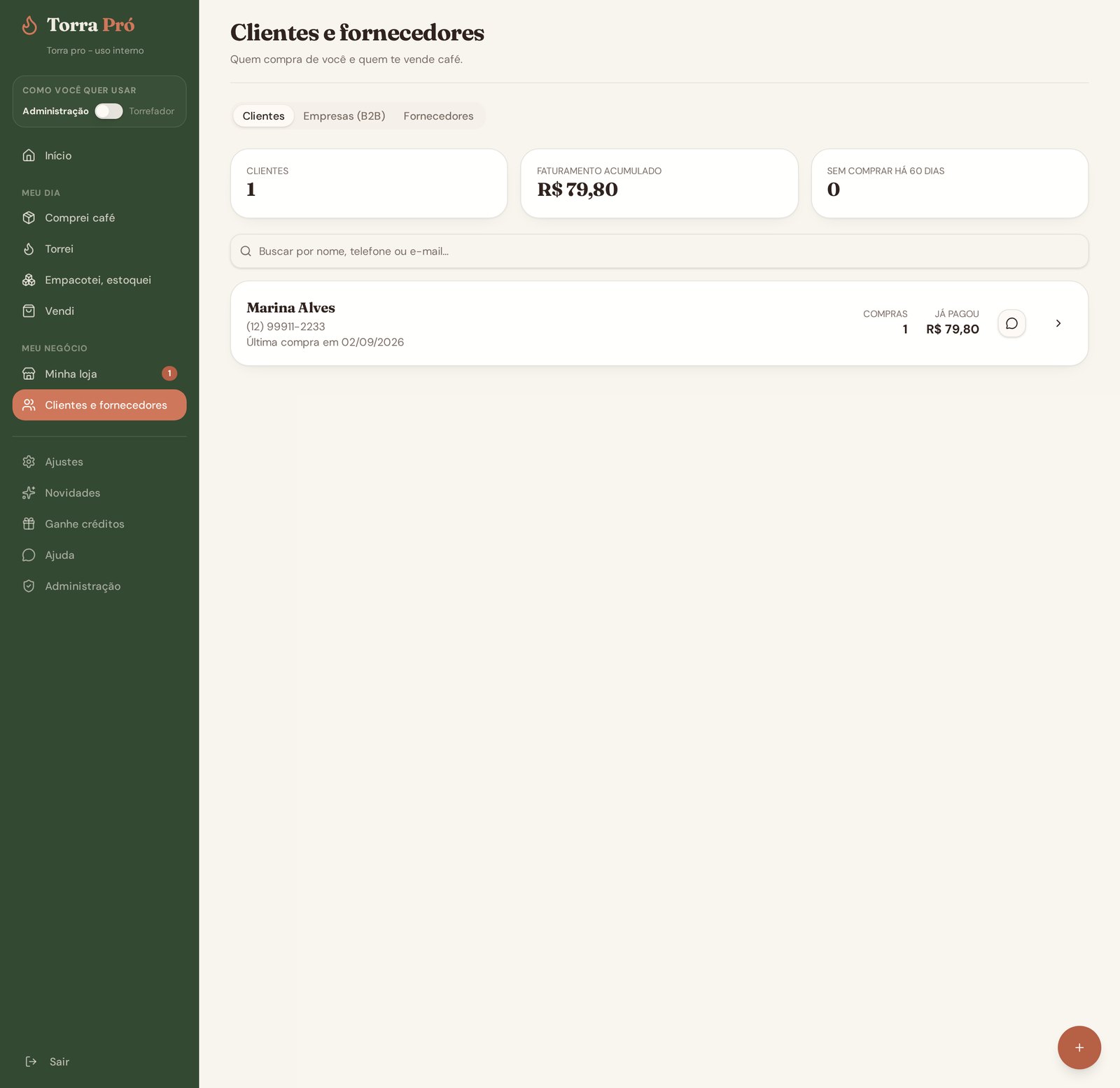Select the Torrefador mode label
Image resolution: width=1120 pixels, height=1088 pixels.
coord(152,111)
